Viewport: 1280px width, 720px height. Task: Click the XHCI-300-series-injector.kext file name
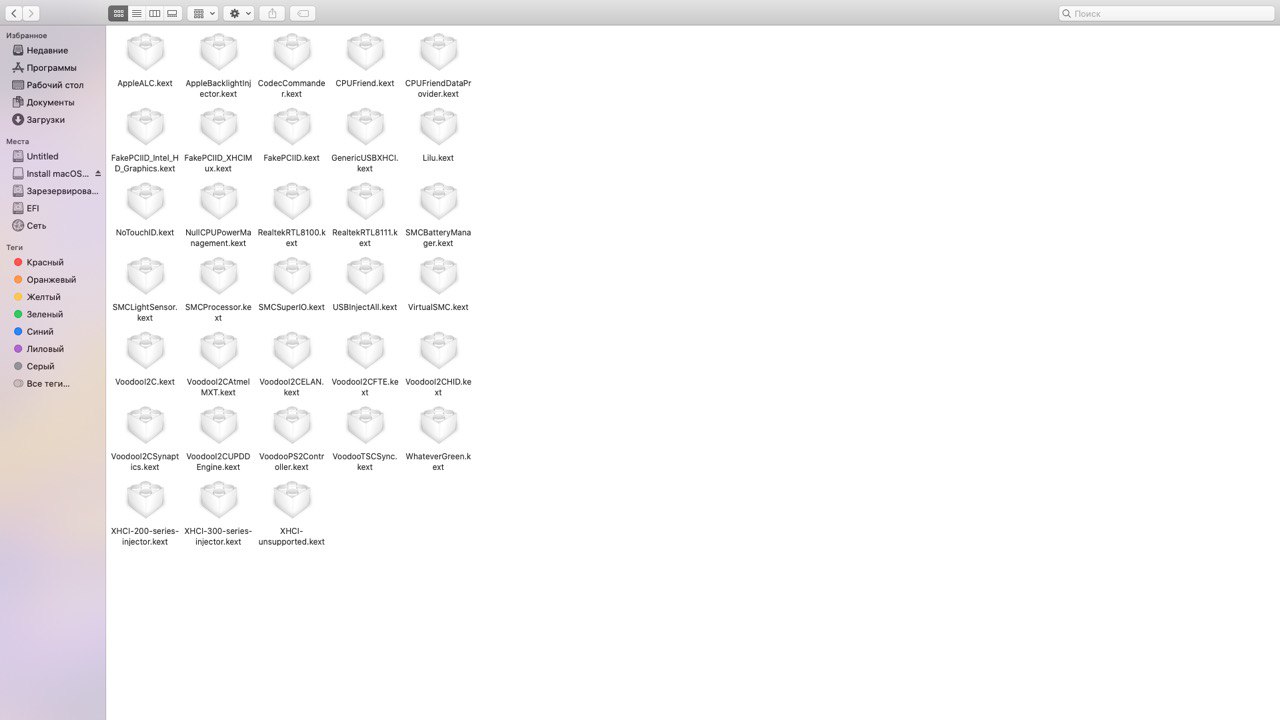coord(218,536)
